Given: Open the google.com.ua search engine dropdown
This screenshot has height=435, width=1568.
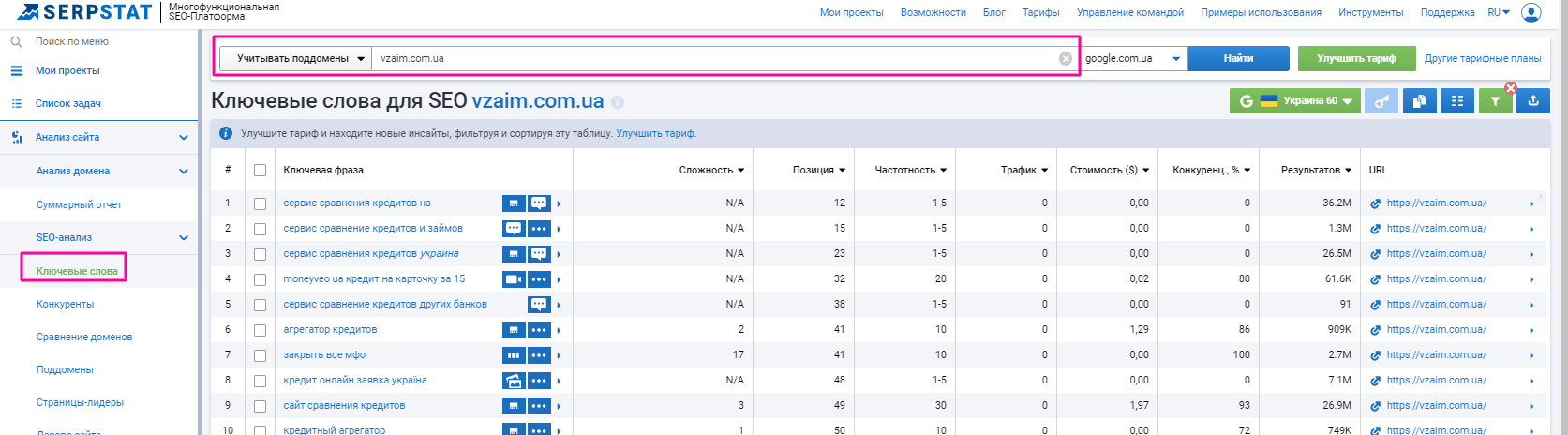Looking at the screenshot, I should point(1133,58).
